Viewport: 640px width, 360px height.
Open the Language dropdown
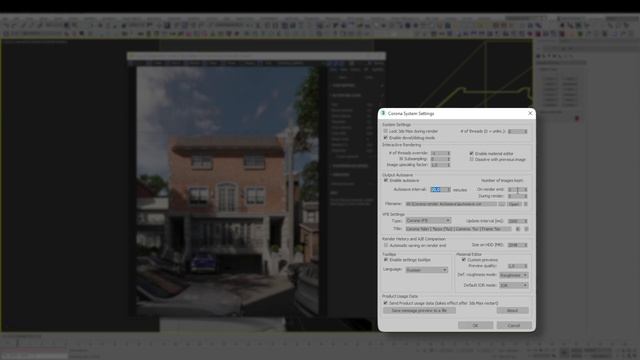pyautogui.click(x=427, y=270)
